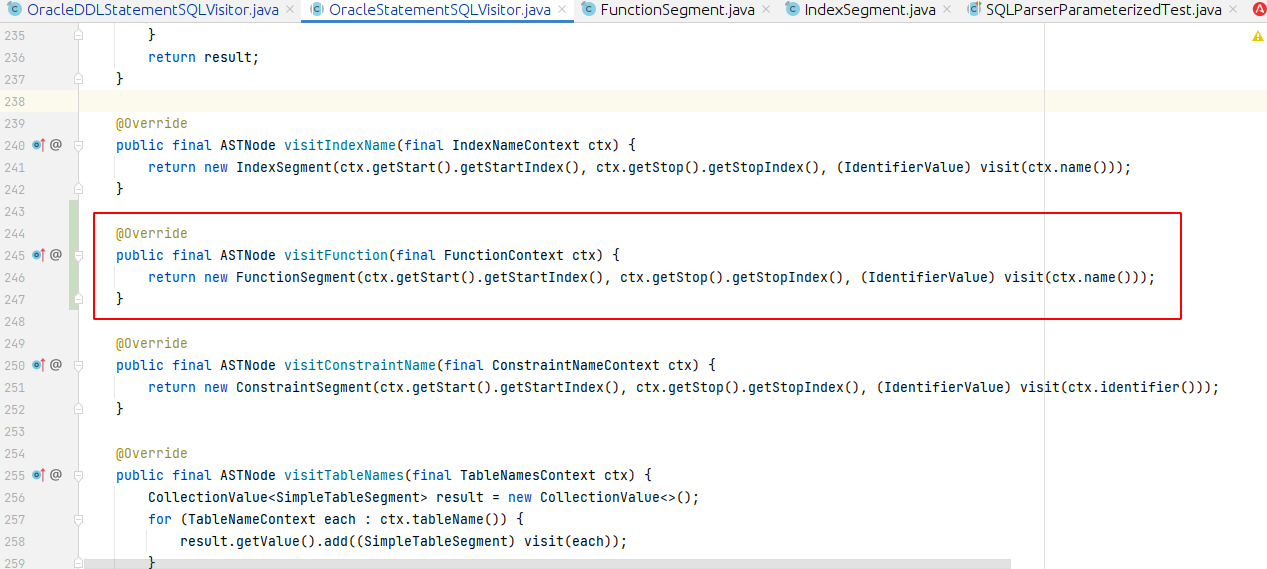1267x569 pixels.
Task: Click the class icon on IndexSegment.java tab
Action: click(794, 10)
